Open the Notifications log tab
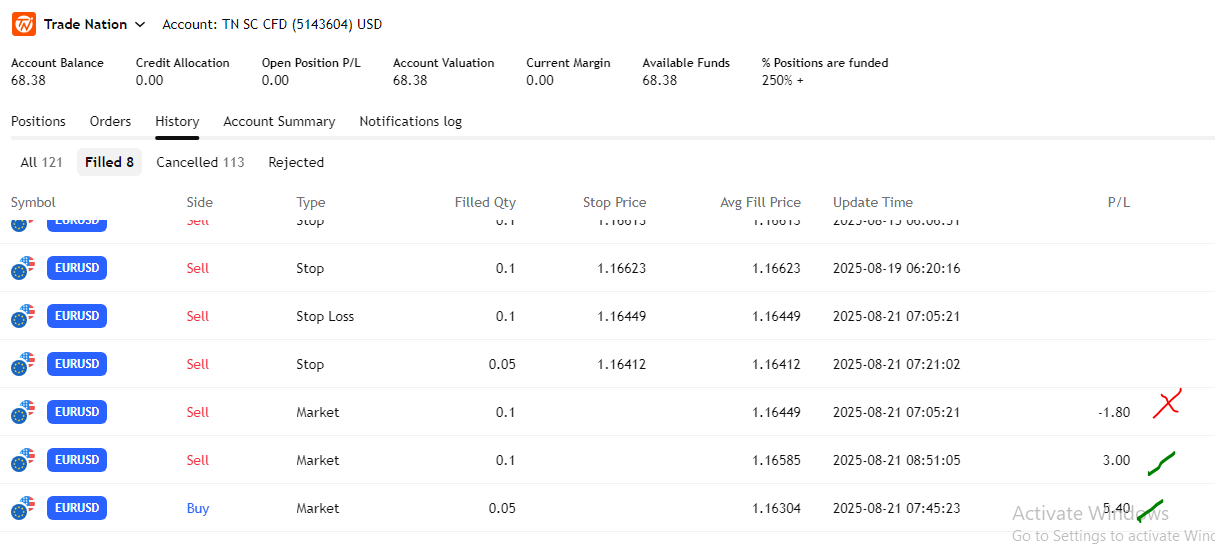Screen dimensions: 1215x544 pyautogui.click(x=410, y=121)
